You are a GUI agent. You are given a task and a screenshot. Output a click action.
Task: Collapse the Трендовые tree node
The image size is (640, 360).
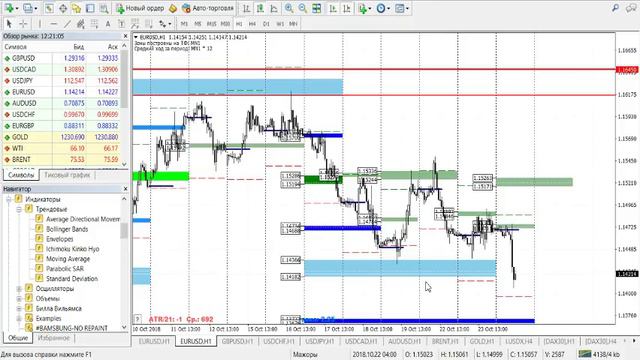coord(19,209)
